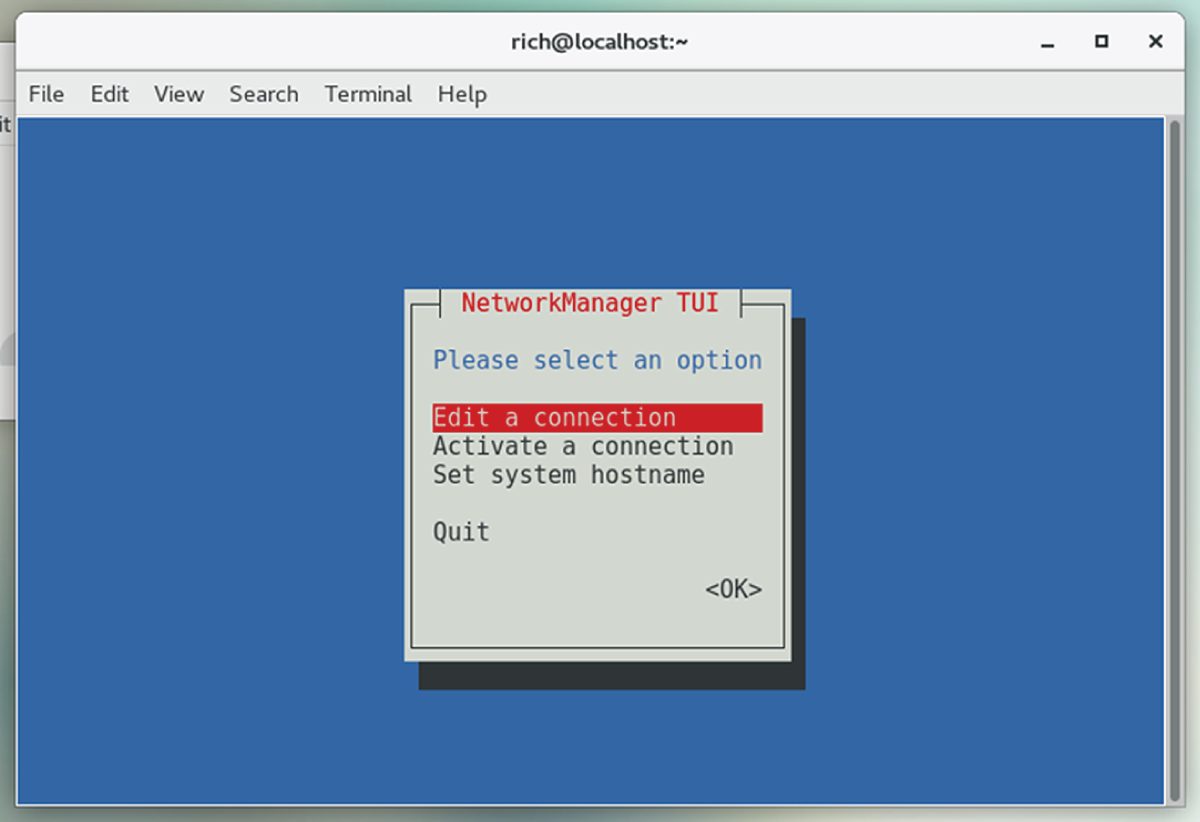Select Activate a connection option
The height and width of the screenshot is (822, 1200).
[583, 446]
